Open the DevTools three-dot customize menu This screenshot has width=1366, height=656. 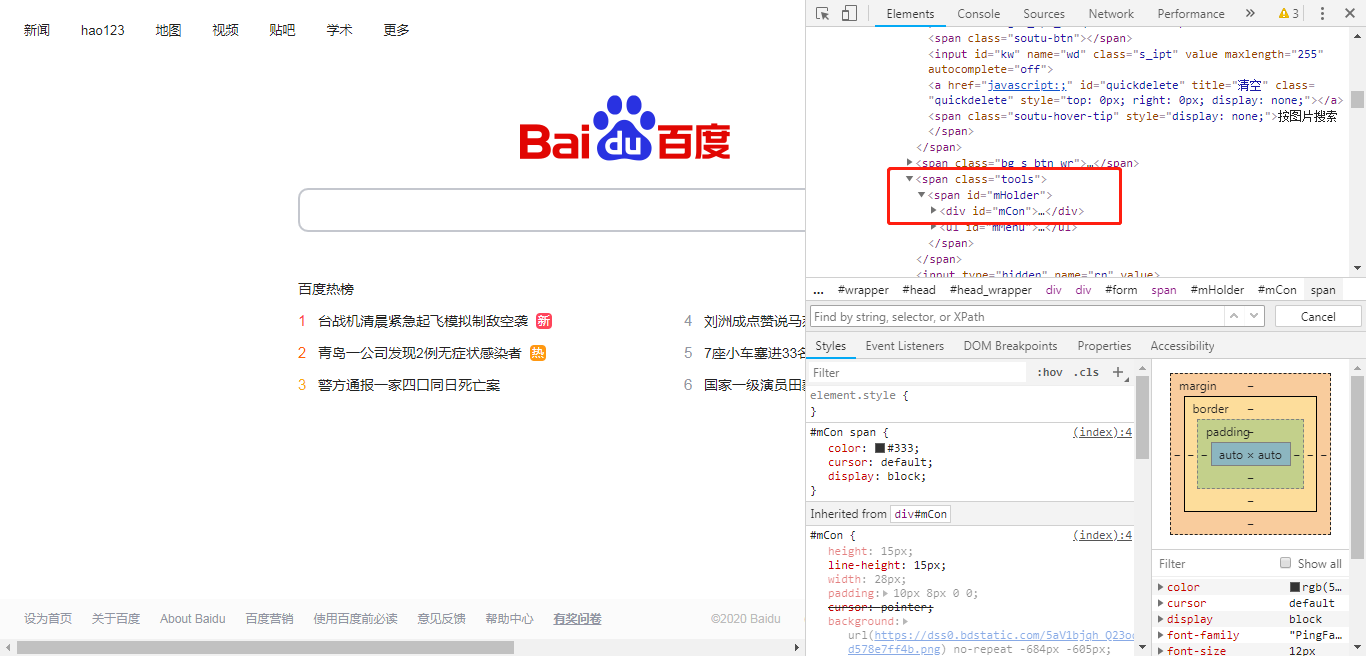pos(1322,13)
